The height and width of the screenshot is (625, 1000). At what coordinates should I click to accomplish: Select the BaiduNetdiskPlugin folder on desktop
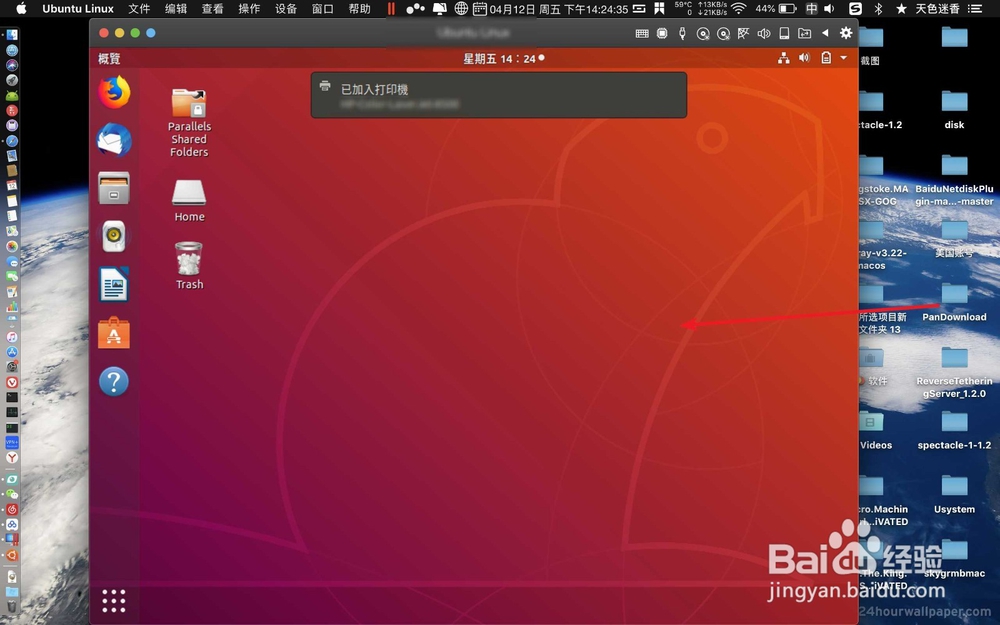pyautogui.click(x=955, y=180)
